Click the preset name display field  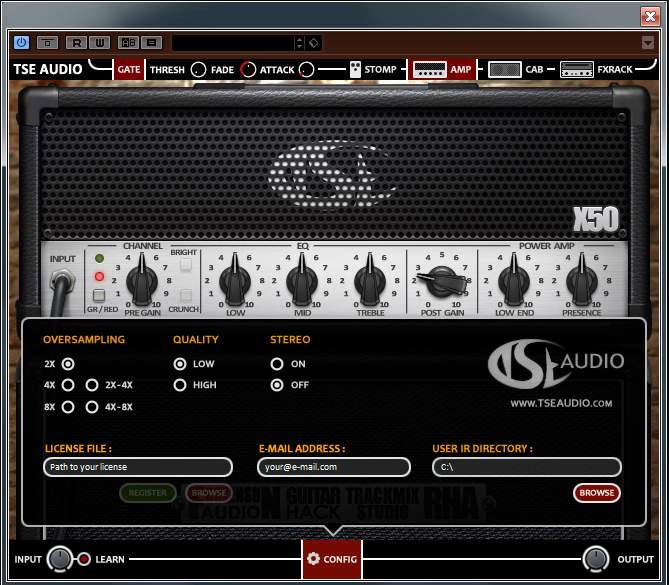(x=233, y=43)
